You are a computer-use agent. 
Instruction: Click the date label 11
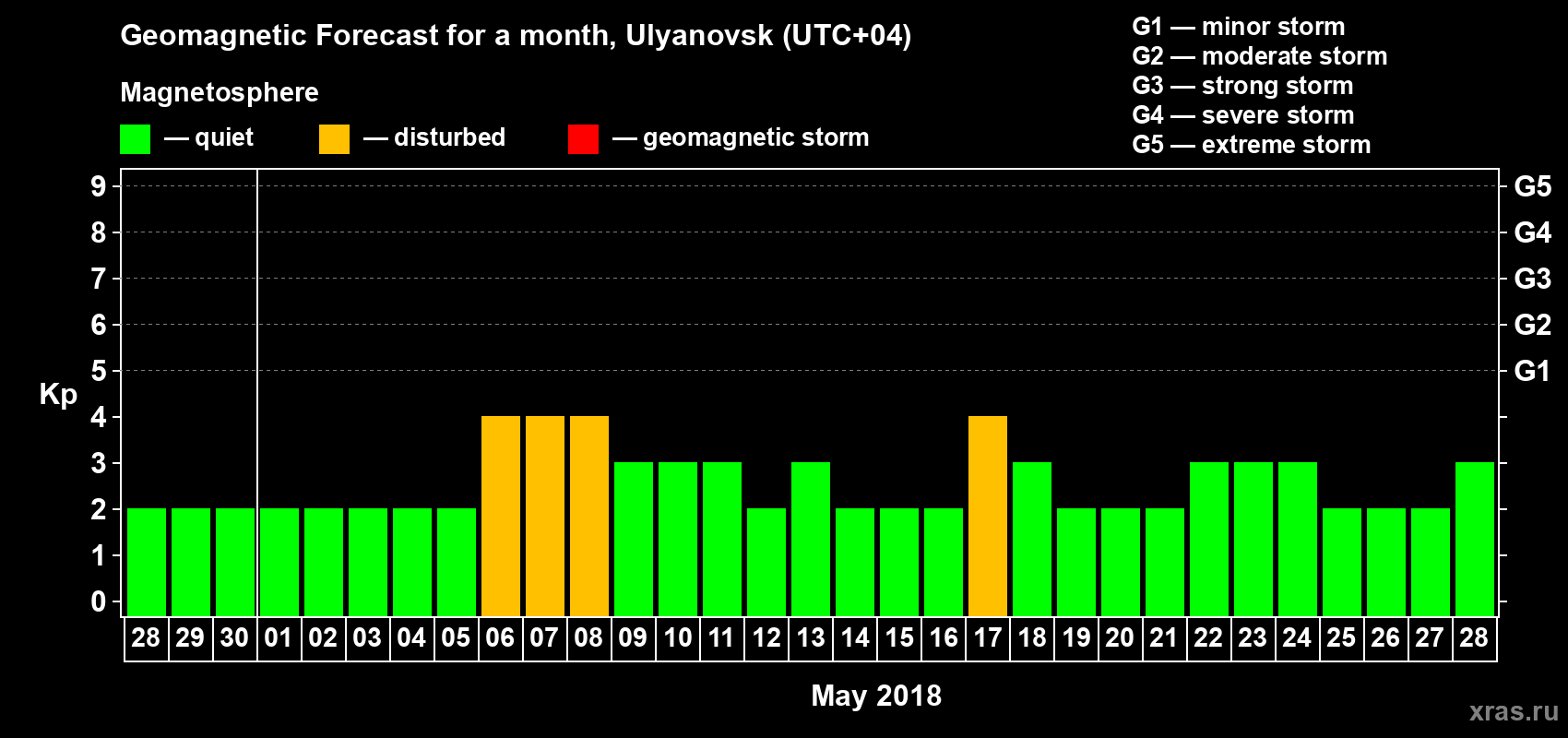[721, 638]
